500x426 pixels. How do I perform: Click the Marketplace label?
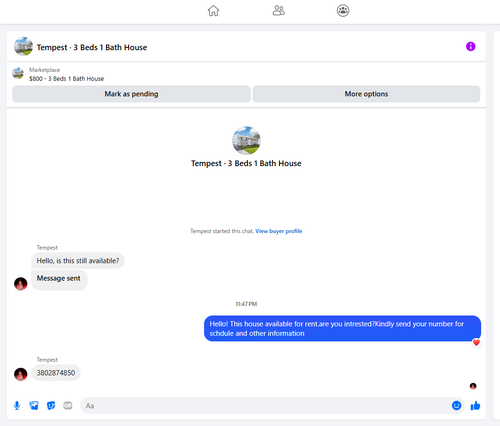click(44, 70)
